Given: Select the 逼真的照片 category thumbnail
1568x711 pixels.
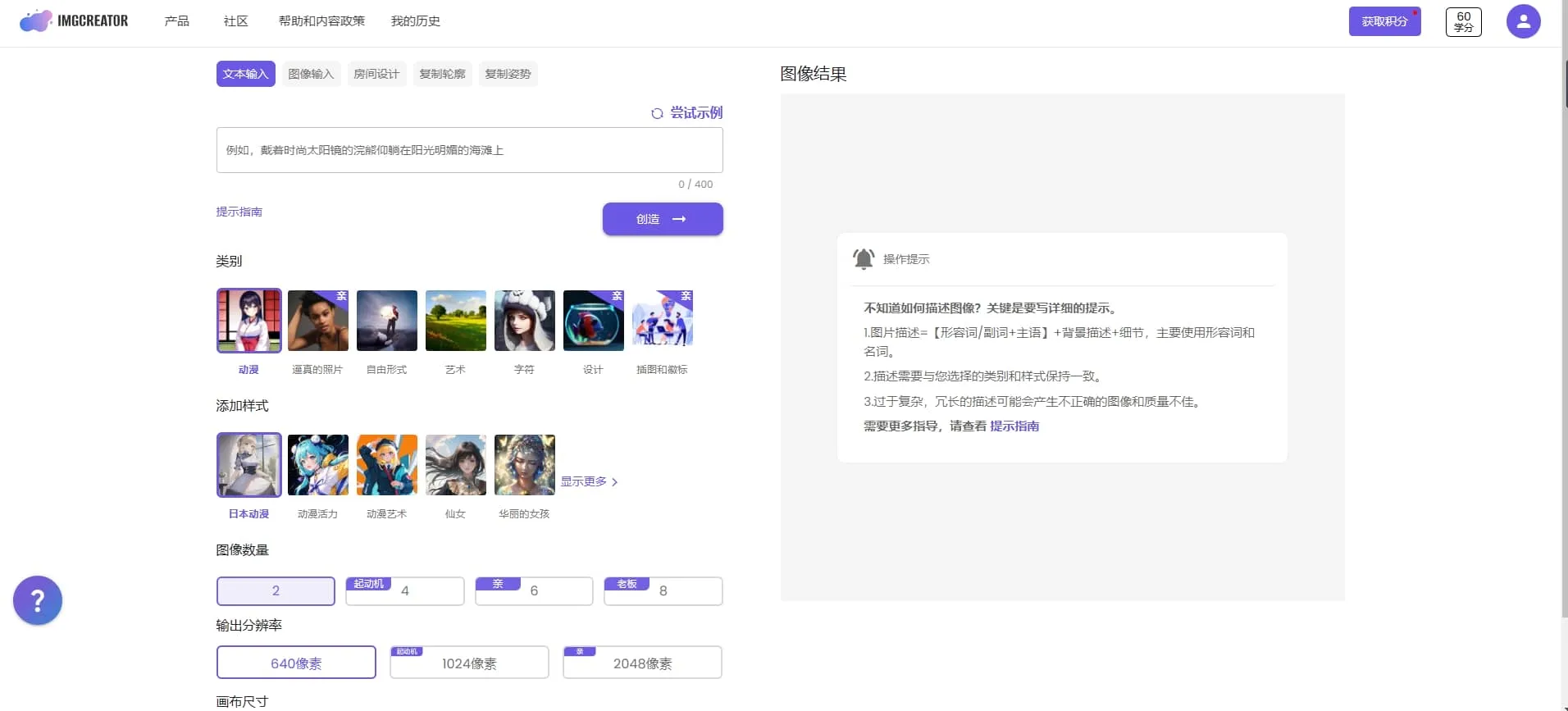Looking at the screenshot, I should pyautogui.click(x=318, y=321).
